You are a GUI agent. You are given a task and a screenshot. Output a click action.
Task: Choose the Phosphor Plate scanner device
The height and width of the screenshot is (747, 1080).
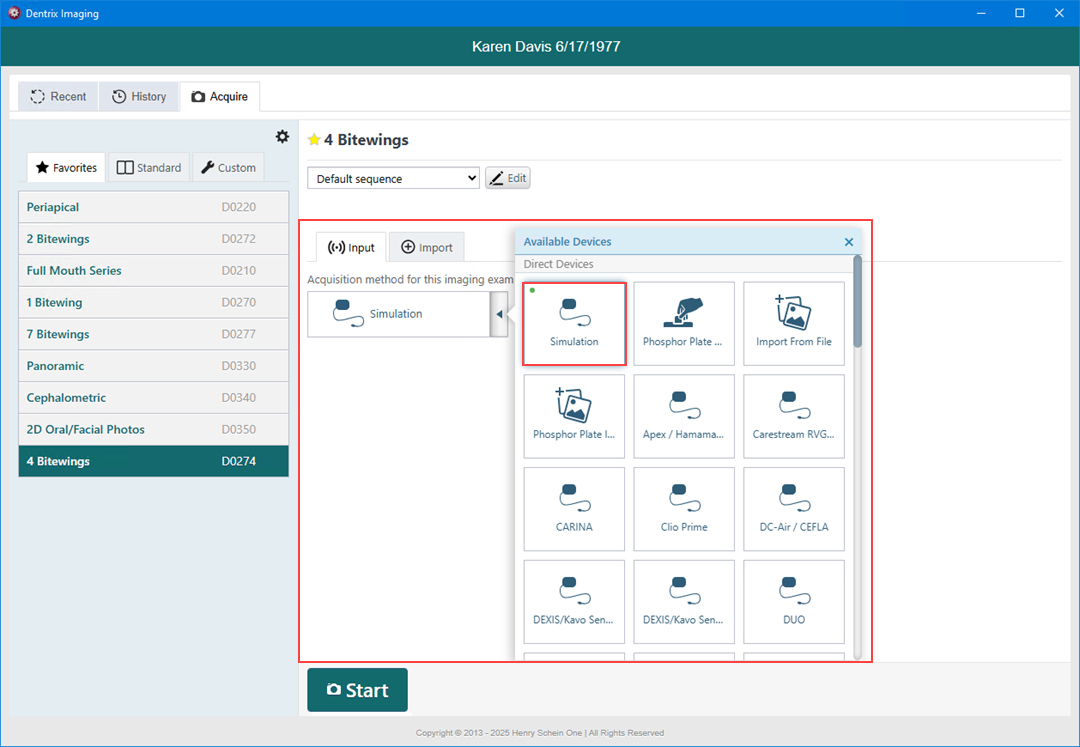tap(684, 323)
